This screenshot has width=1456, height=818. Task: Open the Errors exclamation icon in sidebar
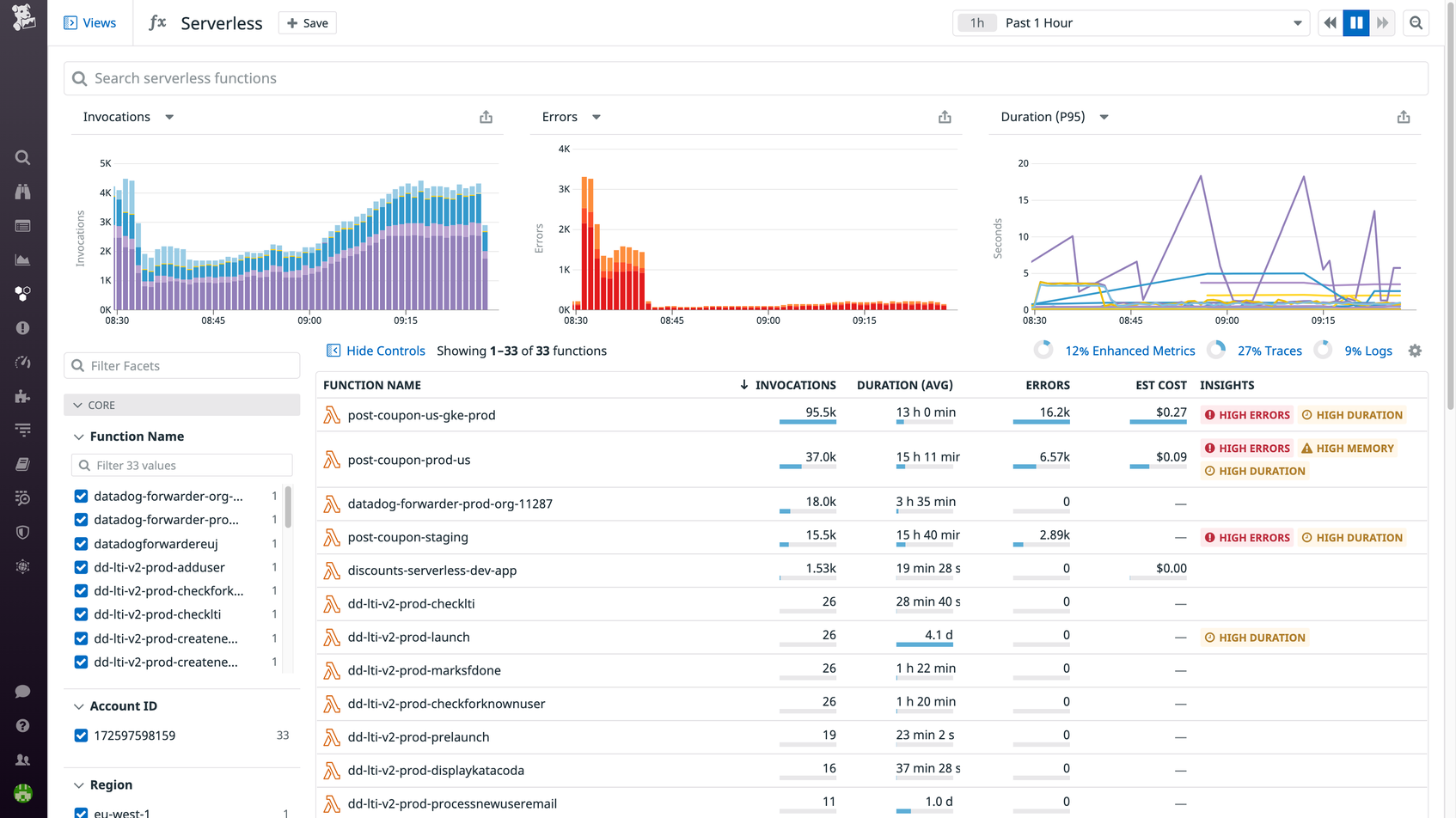pos(22,327)
